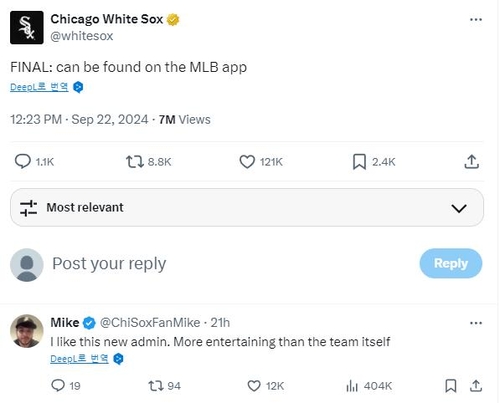
Task: Open Chicago White Sox profile logo
Action: tap(27, 27)
